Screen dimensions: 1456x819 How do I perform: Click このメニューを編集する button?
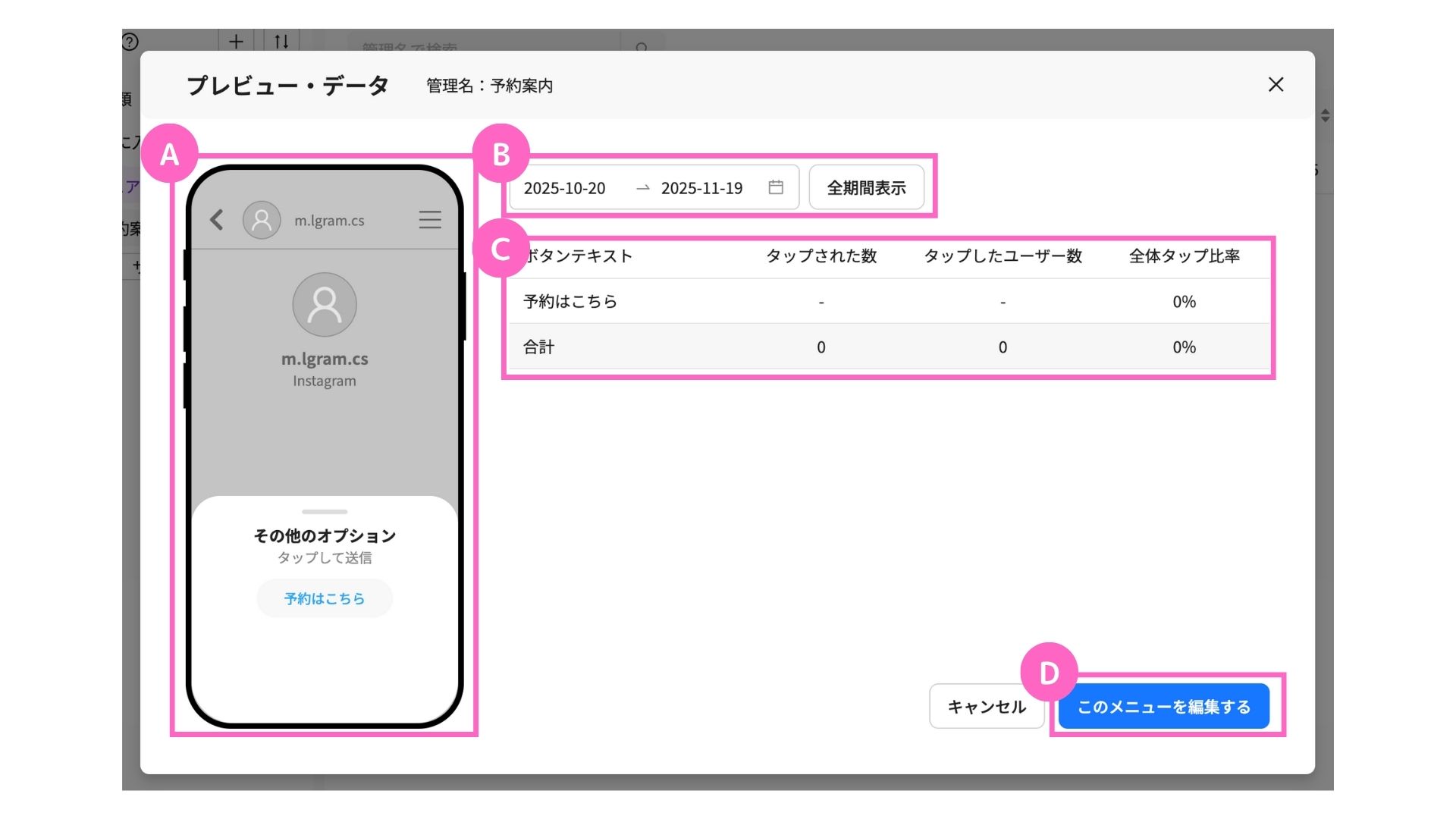[1163, 706]
